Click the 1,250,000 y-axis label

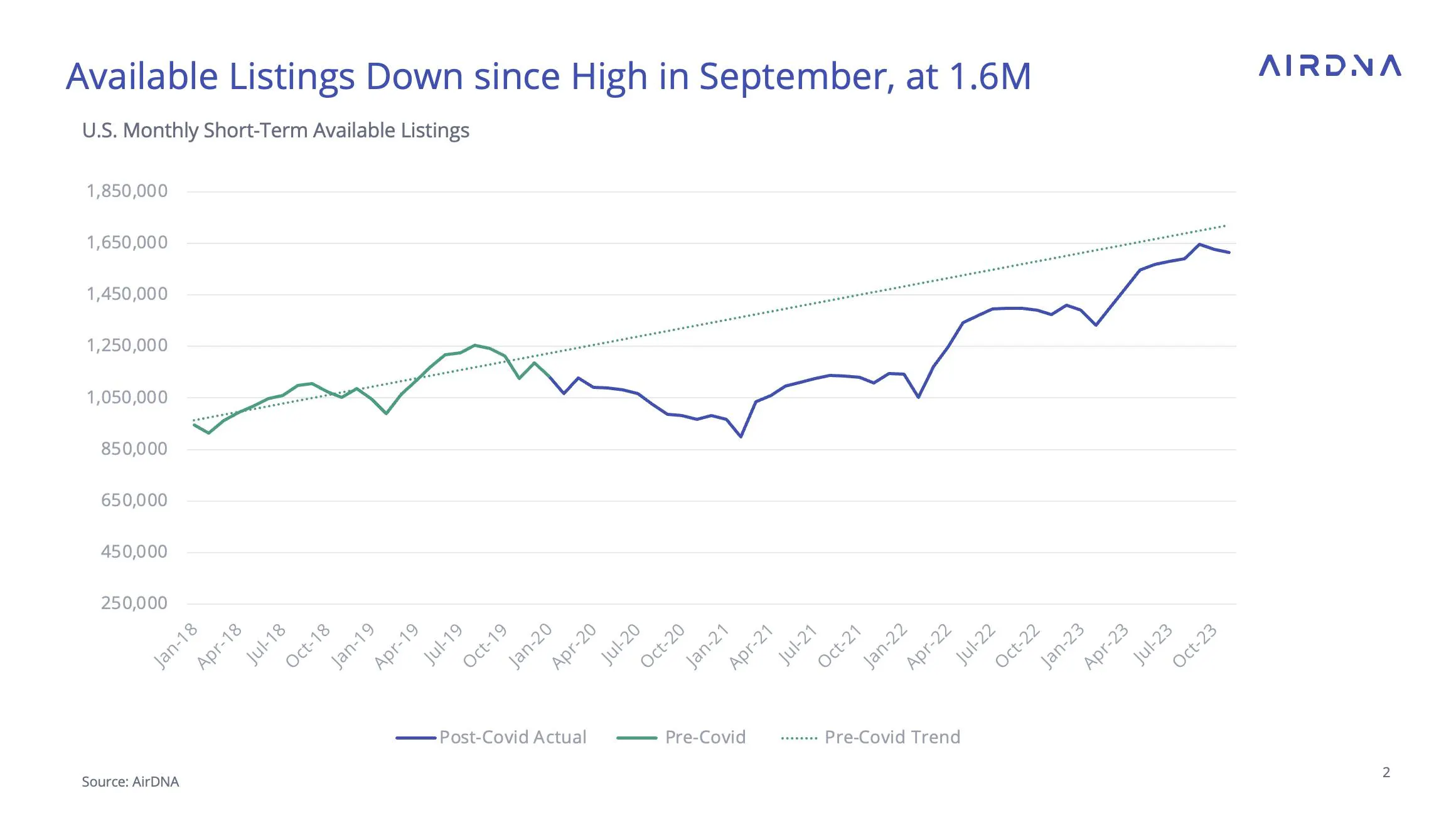pyautogui.click(x=127, y=345)
